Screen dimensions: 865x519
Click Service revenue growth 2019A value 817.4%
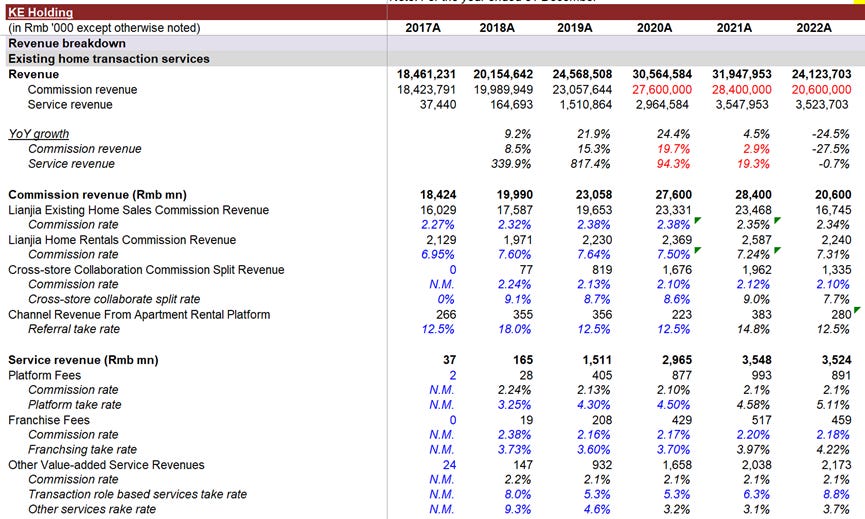[591, 163]
